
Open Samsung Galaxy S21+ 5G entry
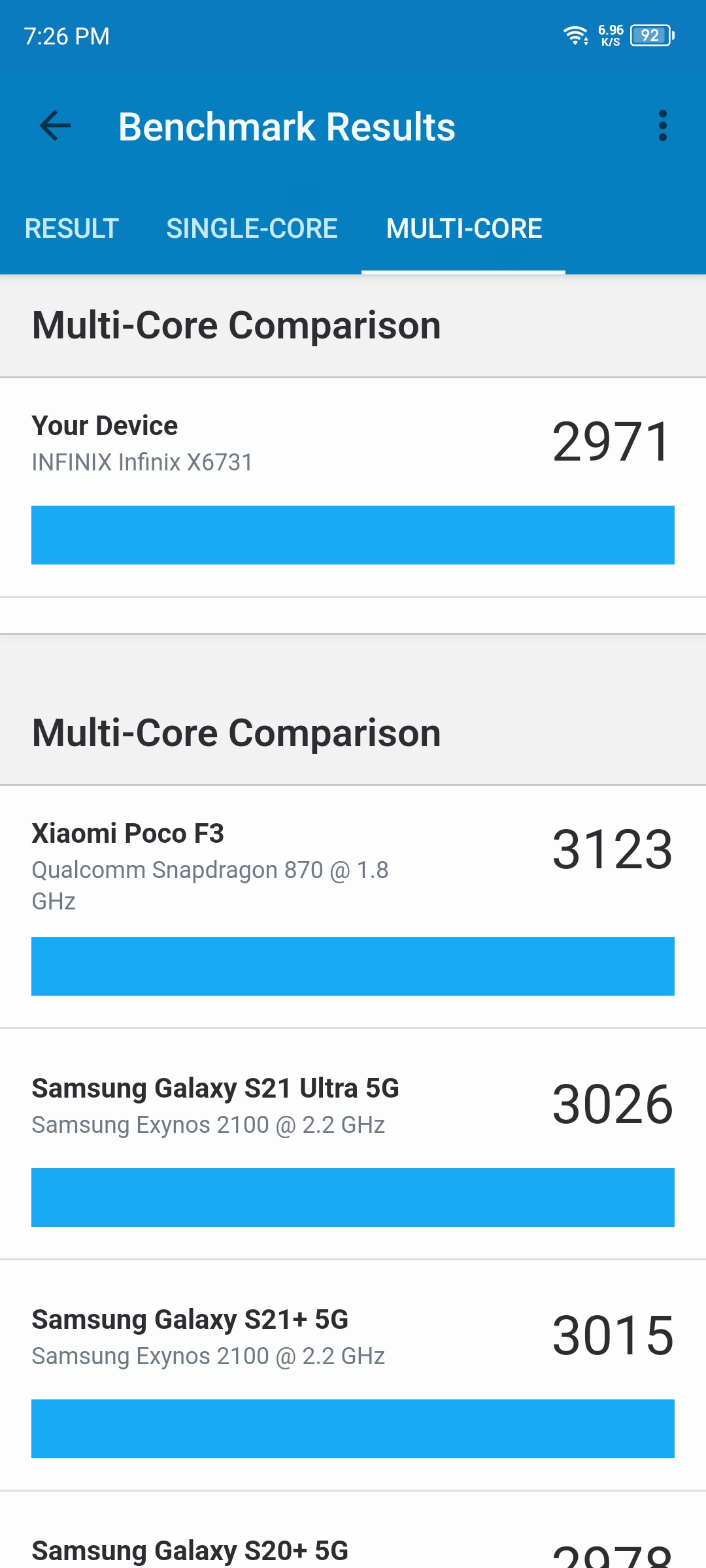[353, 1375]
